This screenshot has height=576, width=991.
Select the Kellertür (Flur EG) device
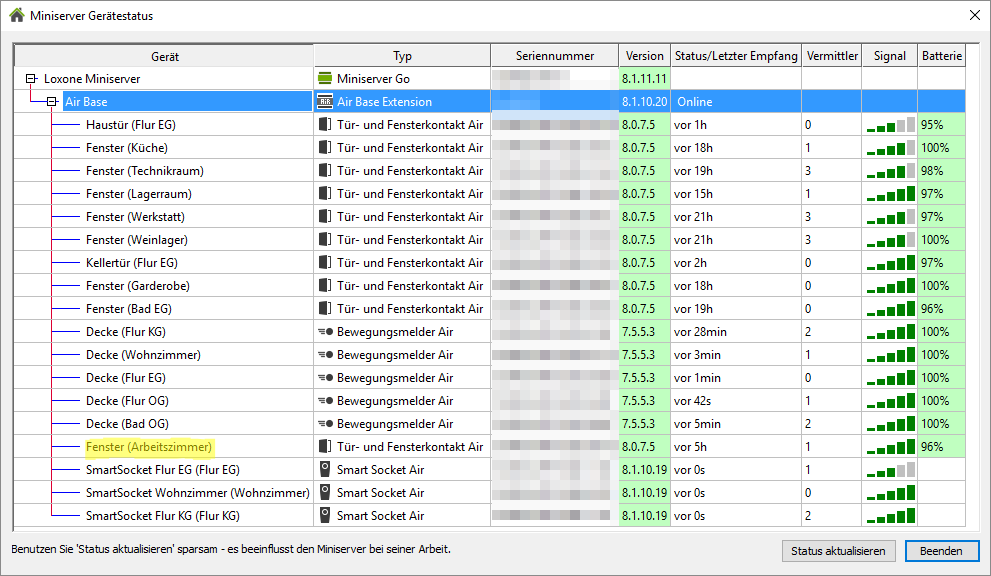point(132,263)
